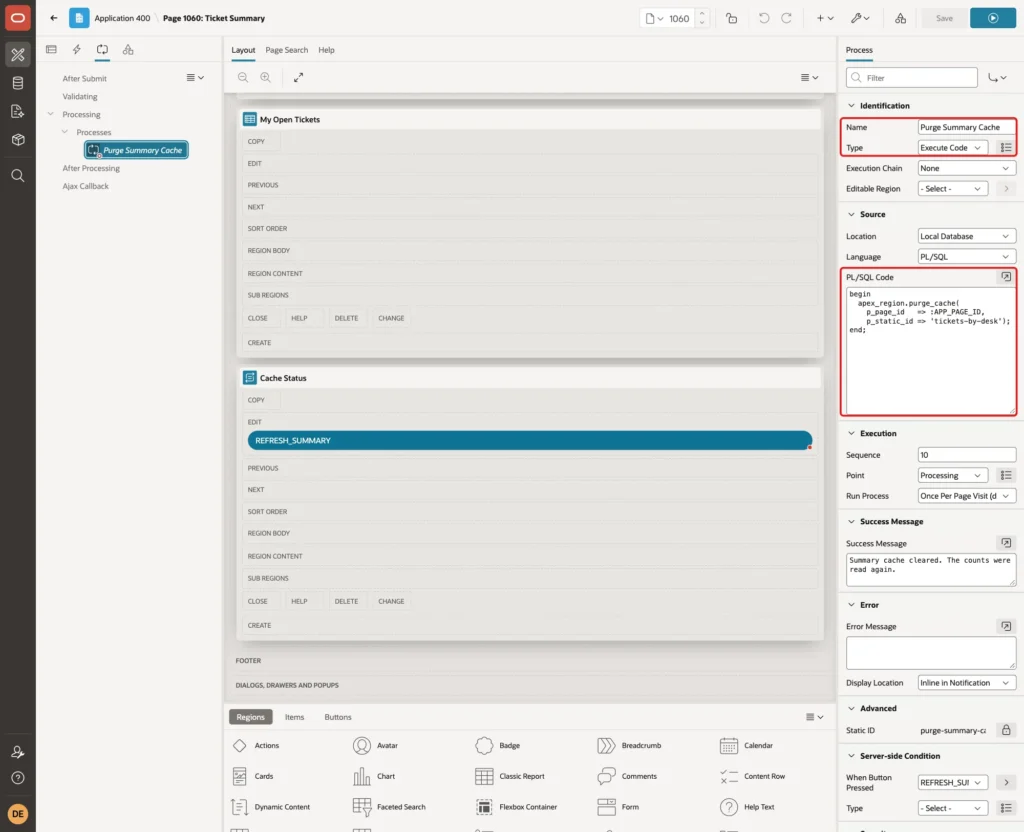Open the processing tree options menu
This screenshot has height=832, width=1024.
pyautogui.click(x=195, y=77)
